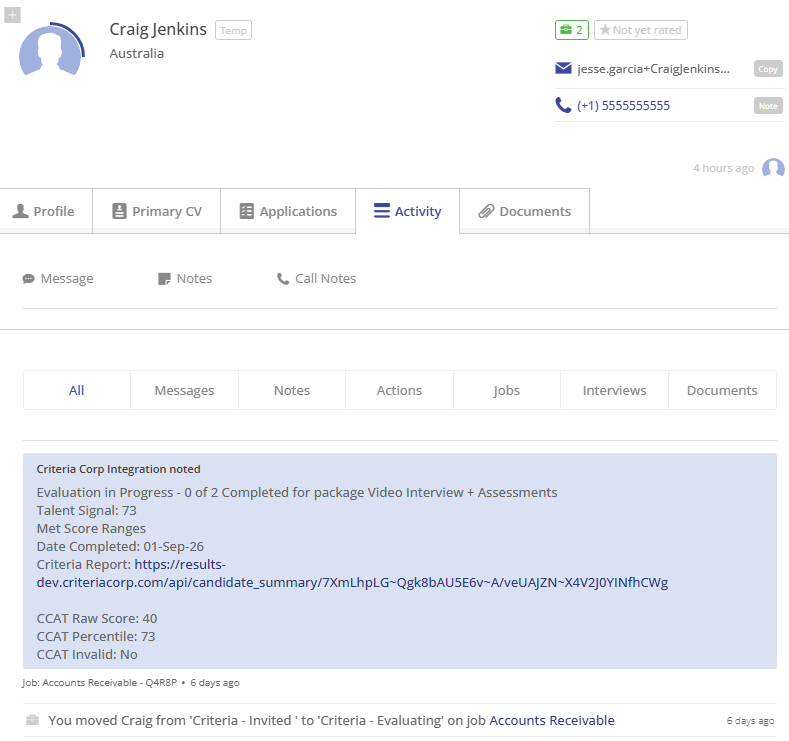Viewport: 789px width, 741px height.
Task: Switch to the Primary CV tab
Action: 156,211
